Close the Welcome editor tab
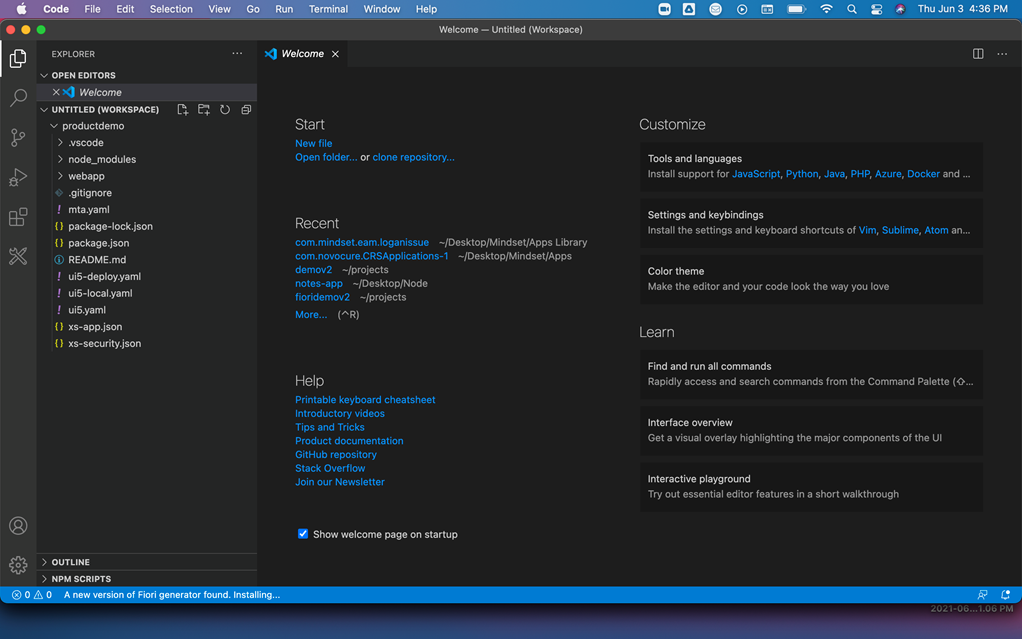Screen dimensions: 1022x639 tap(335, 54)
